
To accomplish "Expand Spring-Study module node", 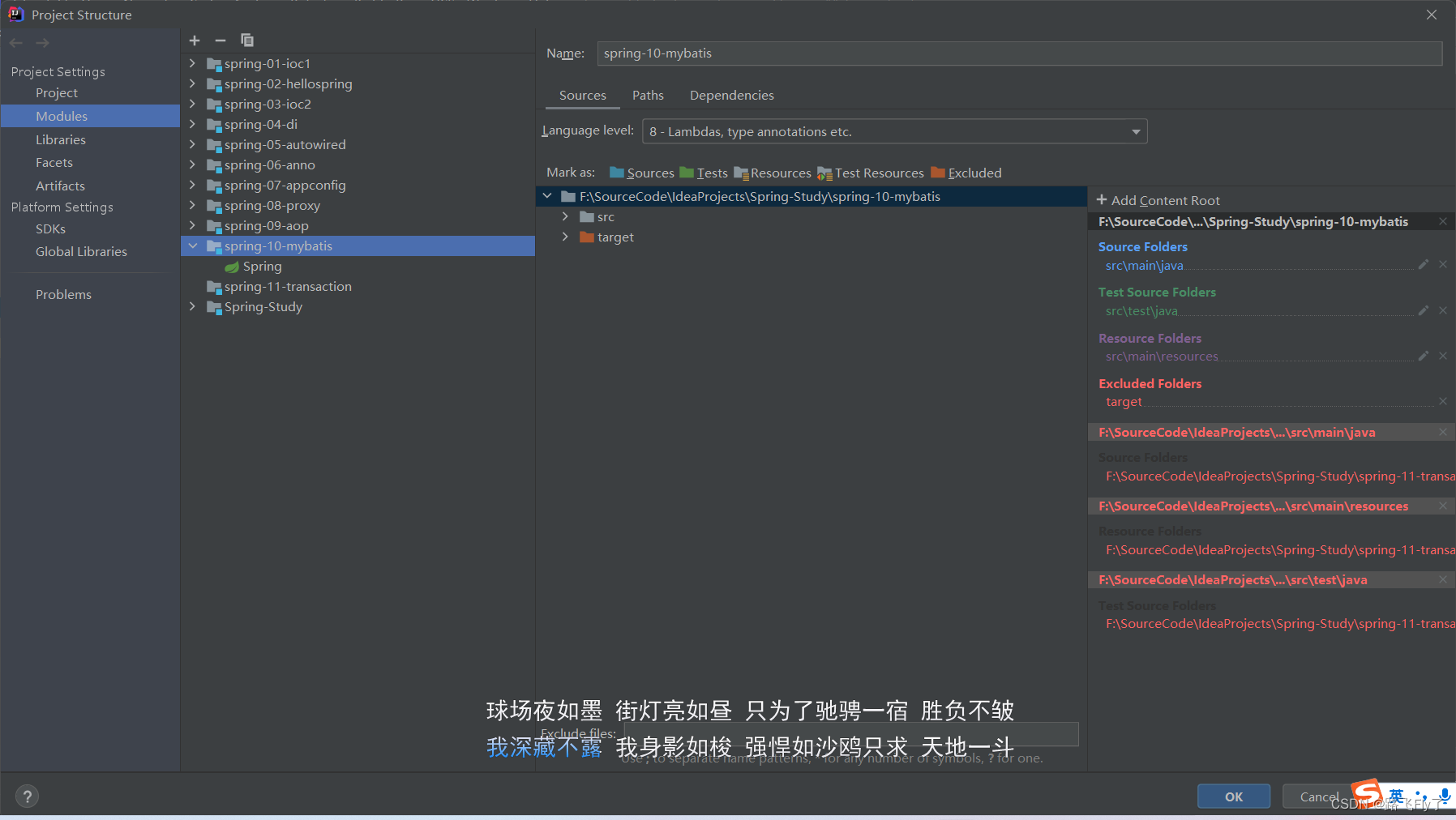I will point(192,306).
